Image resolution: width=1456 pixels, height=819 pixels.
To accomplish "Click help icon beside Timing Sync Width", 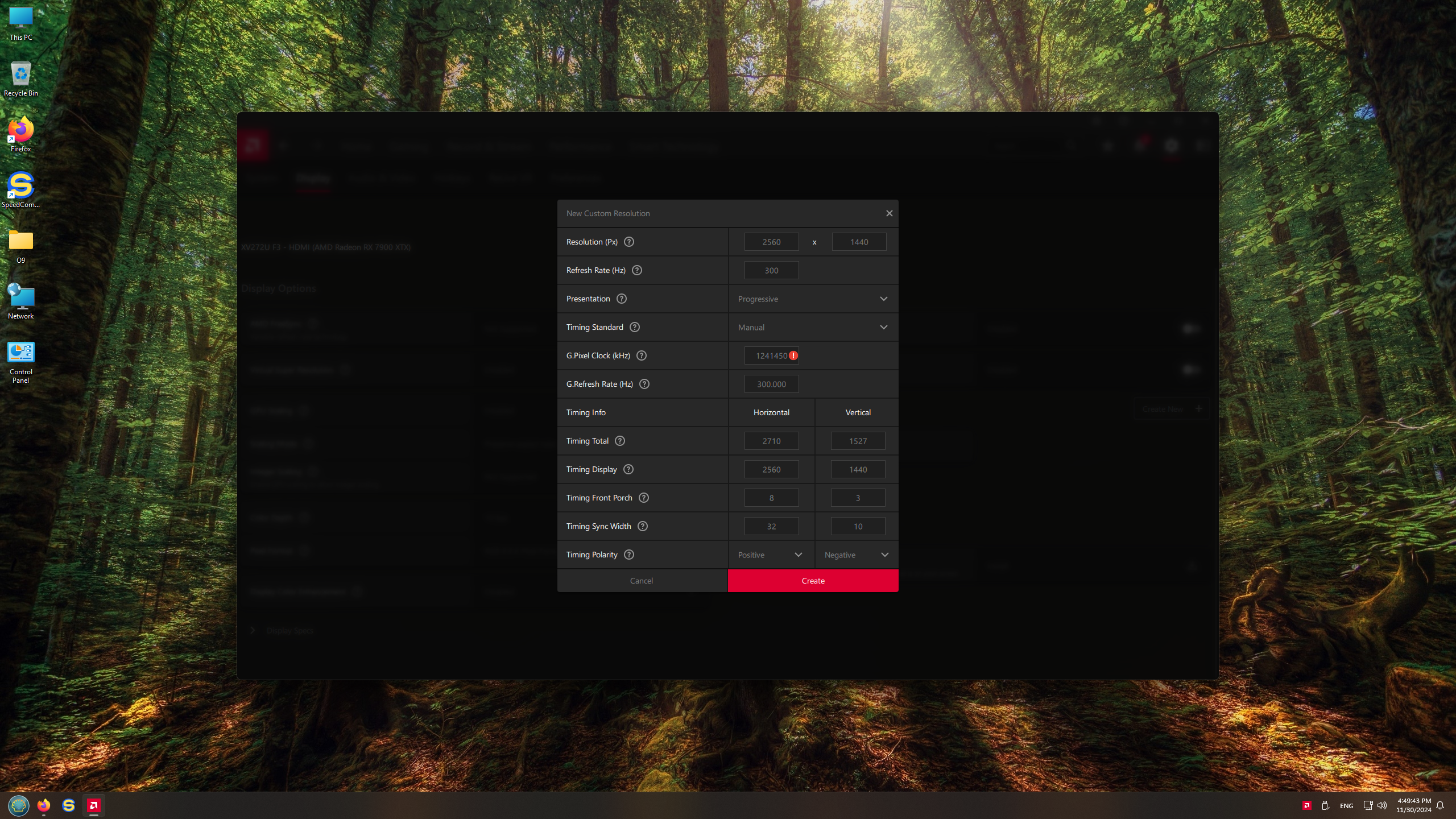I will [x=643, y=526].
